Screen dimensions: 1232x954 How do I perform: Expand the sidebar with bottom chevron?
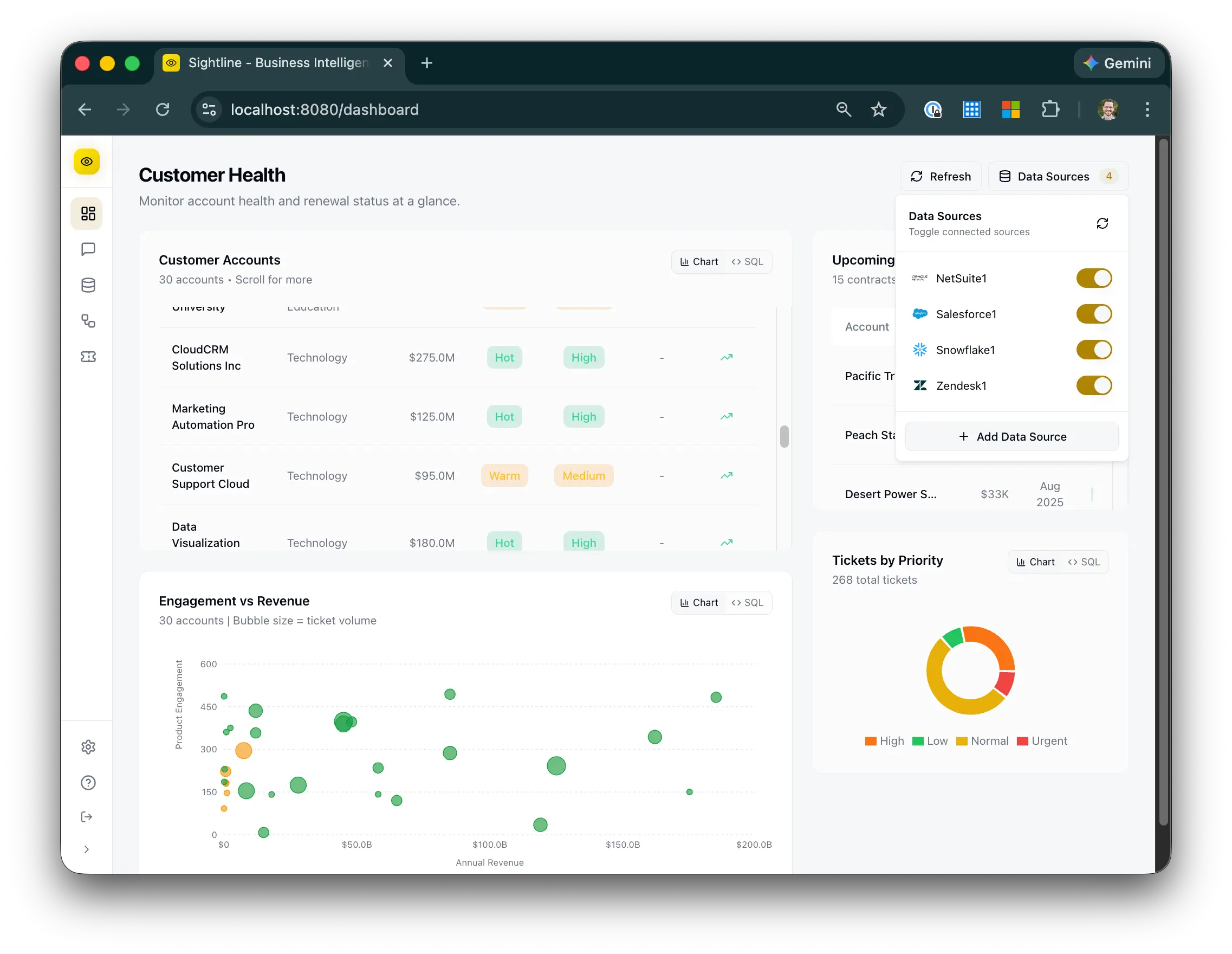[x=87, y=849]
